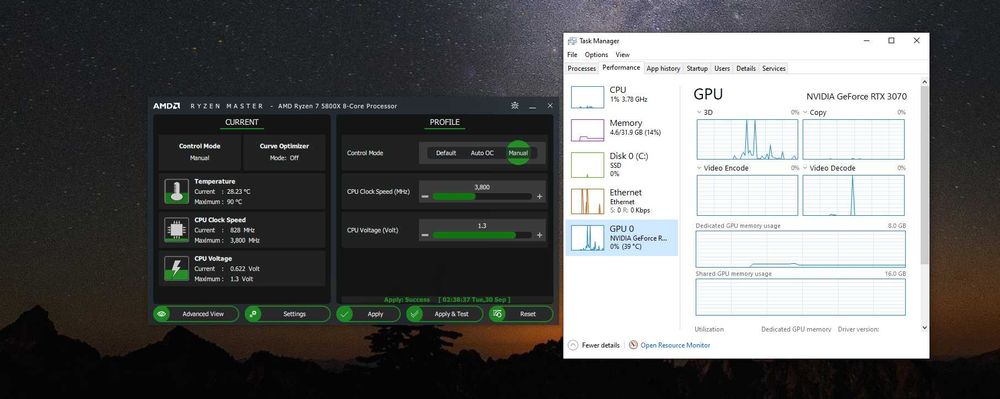This screenshot has width=1000, height=399.
Task: Click the 3D utilization graph
Action: pyautogui.click(x=747, y=139)
